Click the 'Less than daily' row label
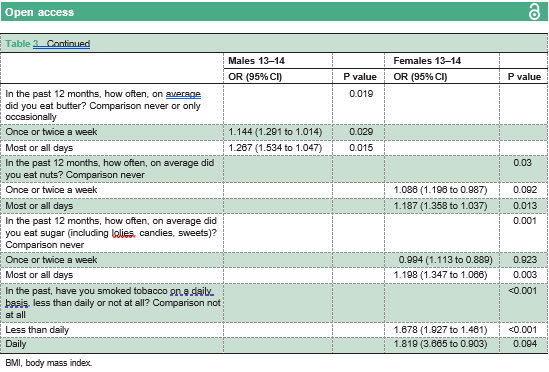The height and width of the screenshot is (372, 549). click(x=37, y=330)
